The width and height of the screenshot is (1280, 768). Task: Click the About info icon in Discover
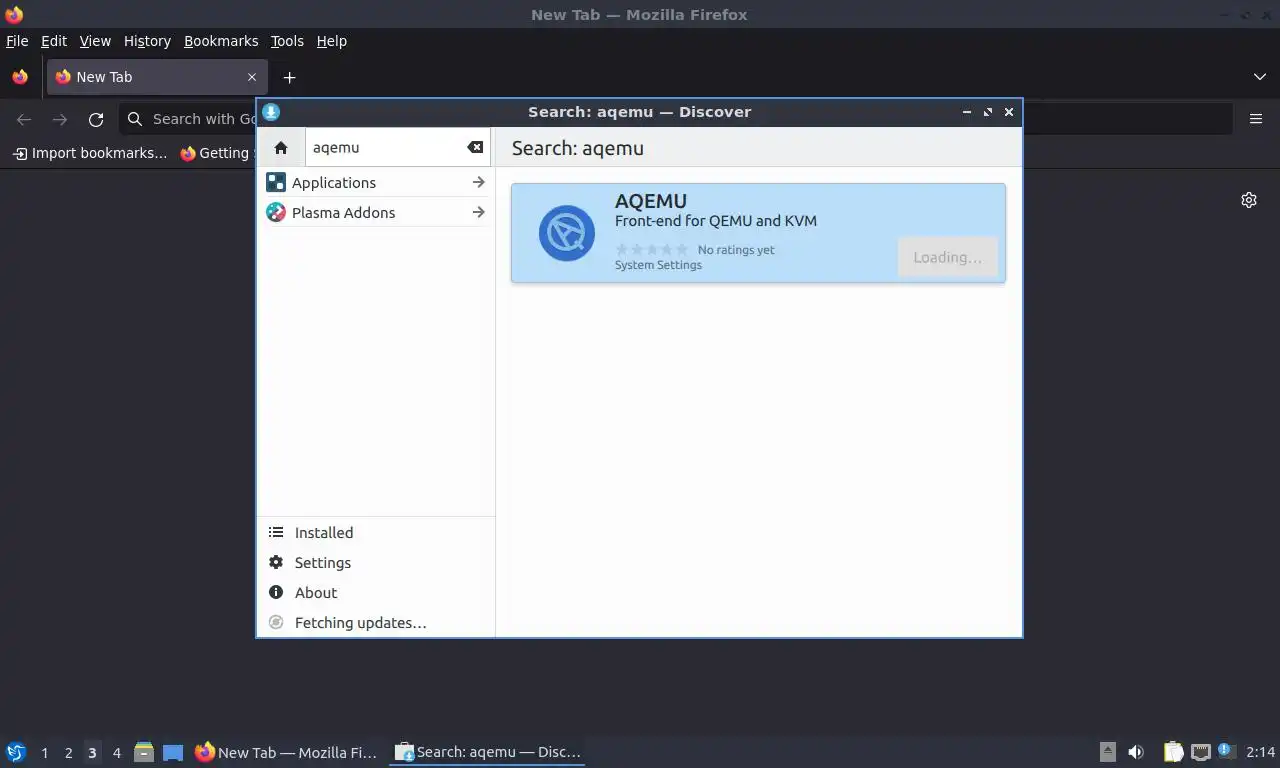pos(276,592)
